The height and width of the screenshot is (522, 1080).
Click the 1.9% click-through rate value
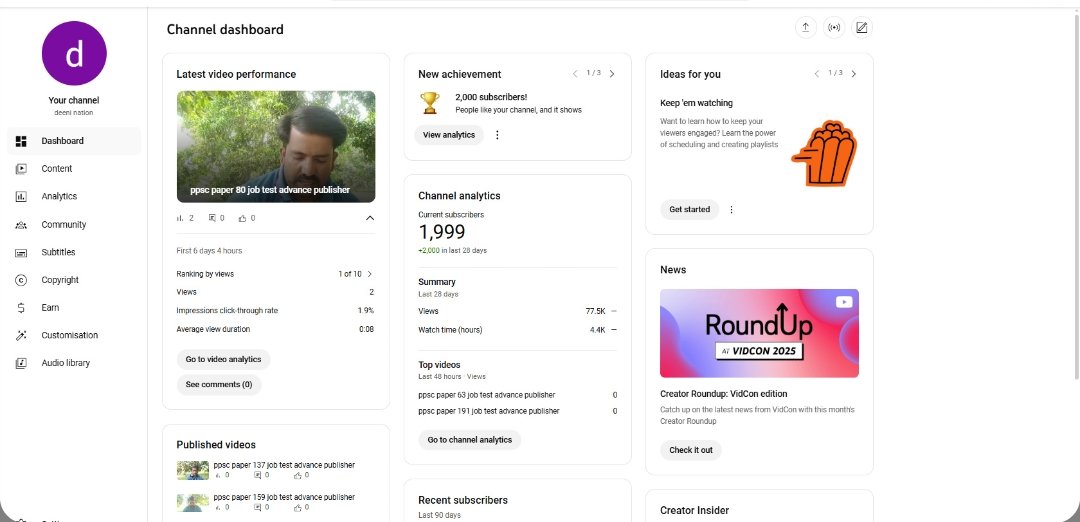(x=366, y=311)
